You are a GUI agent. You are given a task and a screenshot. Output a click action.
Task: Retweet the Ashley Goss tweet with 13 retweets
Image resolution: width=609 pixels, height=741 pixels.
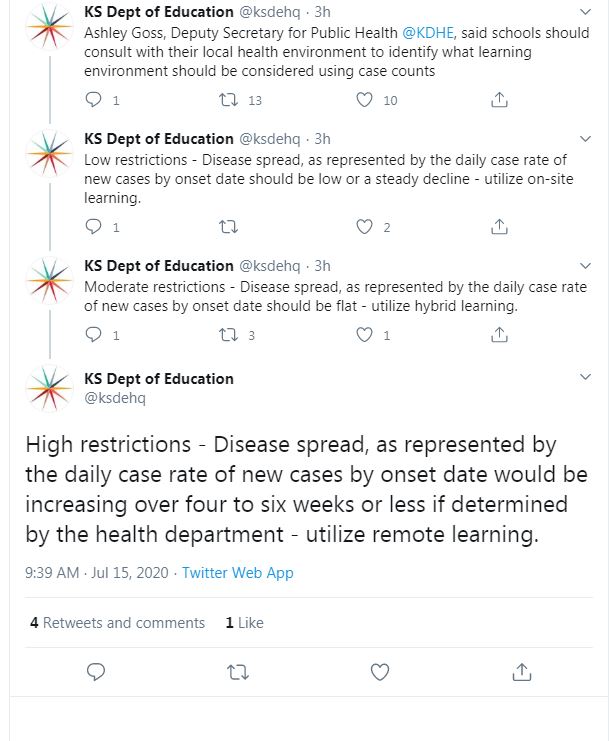[x=227, y=100]
